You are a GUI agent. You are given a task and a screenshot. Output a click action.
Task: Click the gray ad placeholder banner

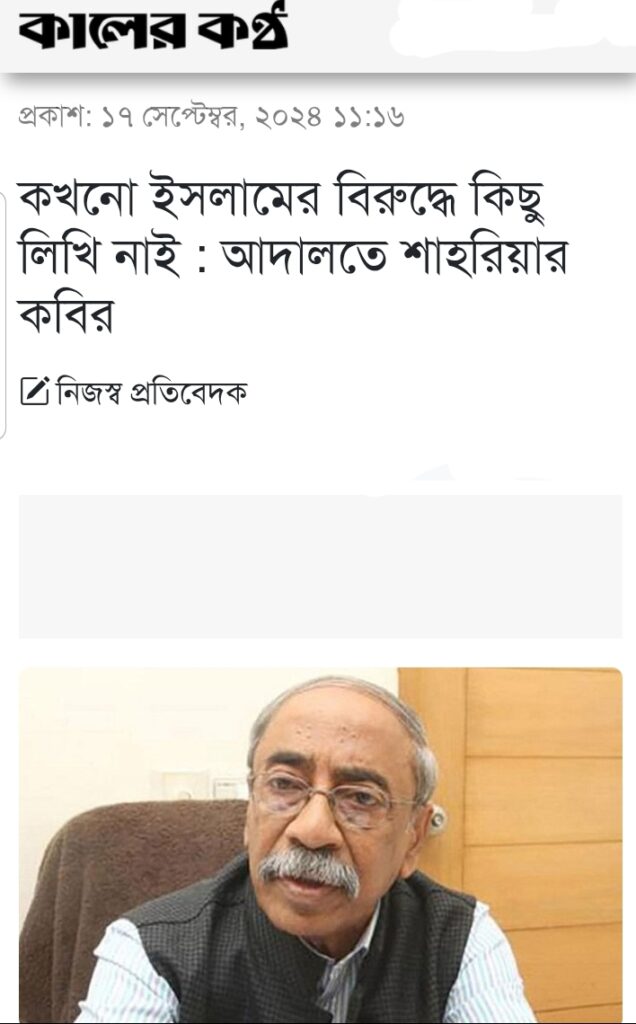click(x=320, y=566)
